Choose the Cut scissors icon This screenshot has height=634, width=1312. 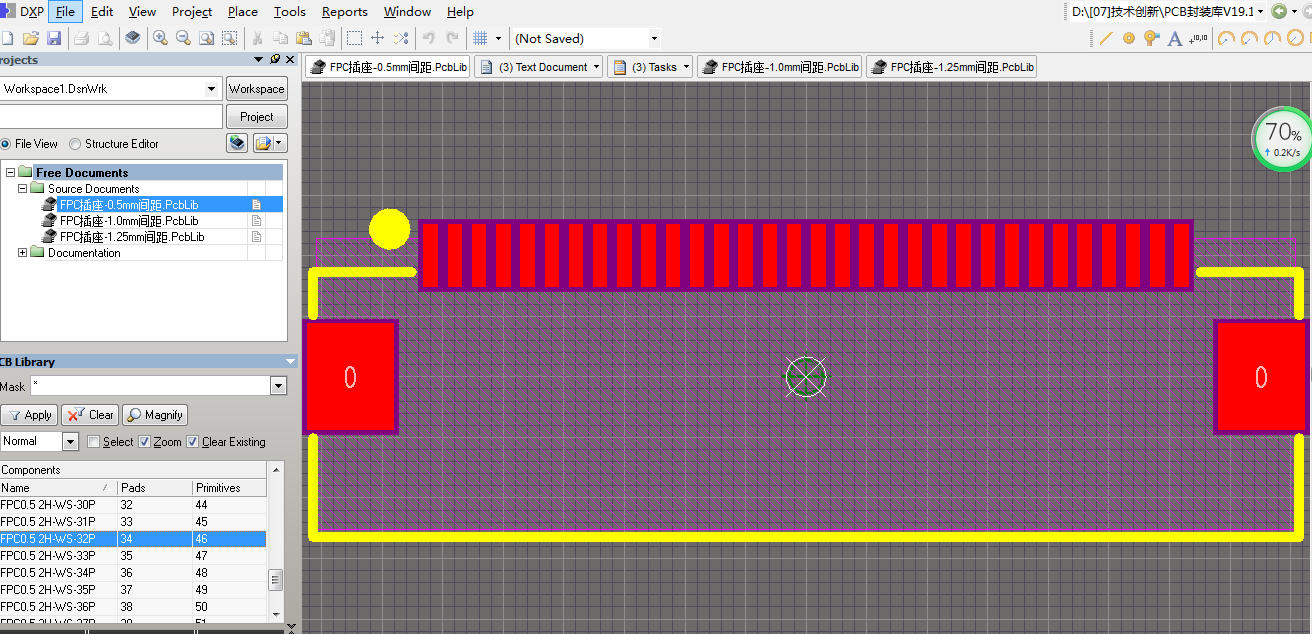pos(257,38)
